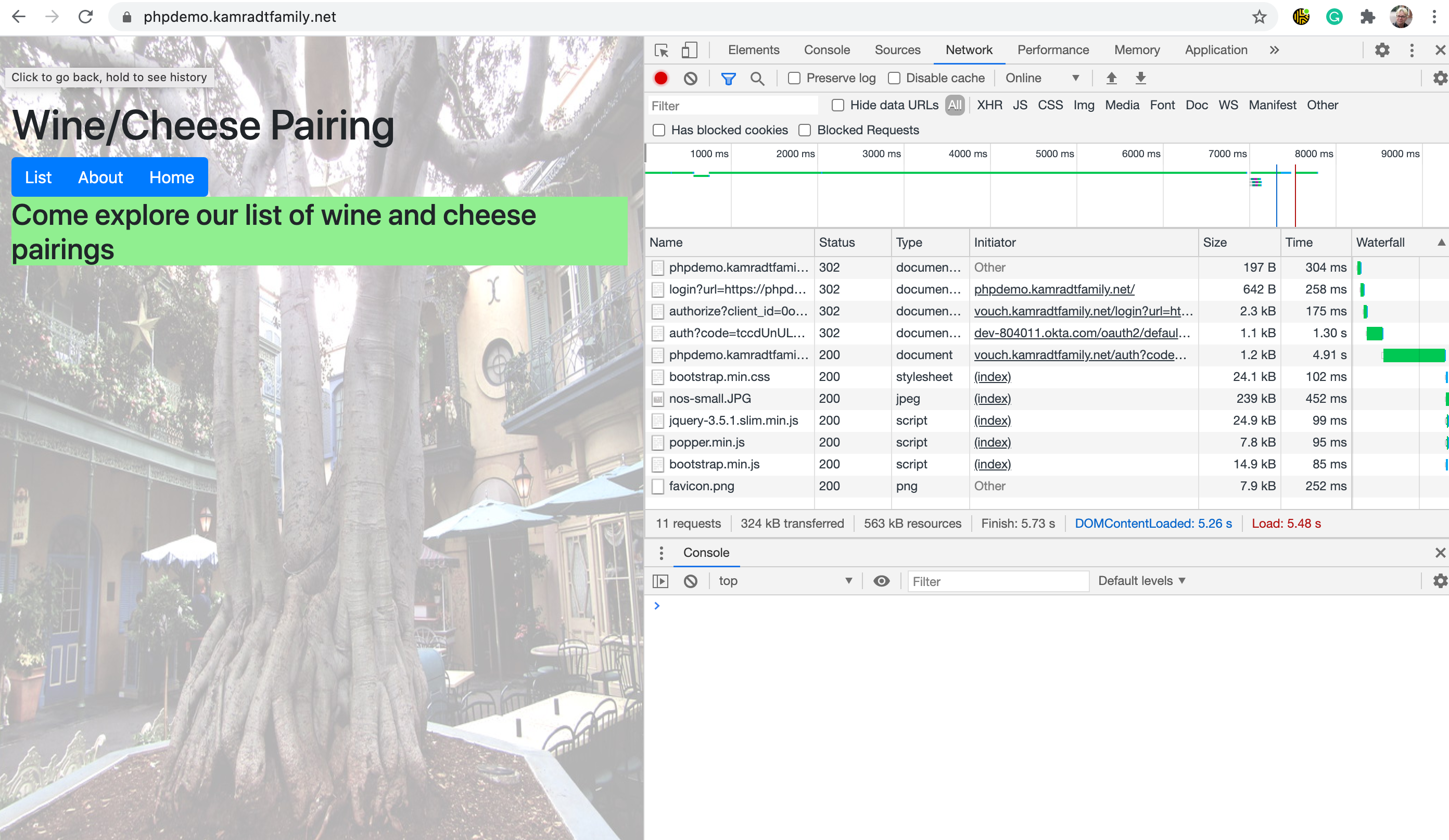Toggle the device toolbar icon

689,50
